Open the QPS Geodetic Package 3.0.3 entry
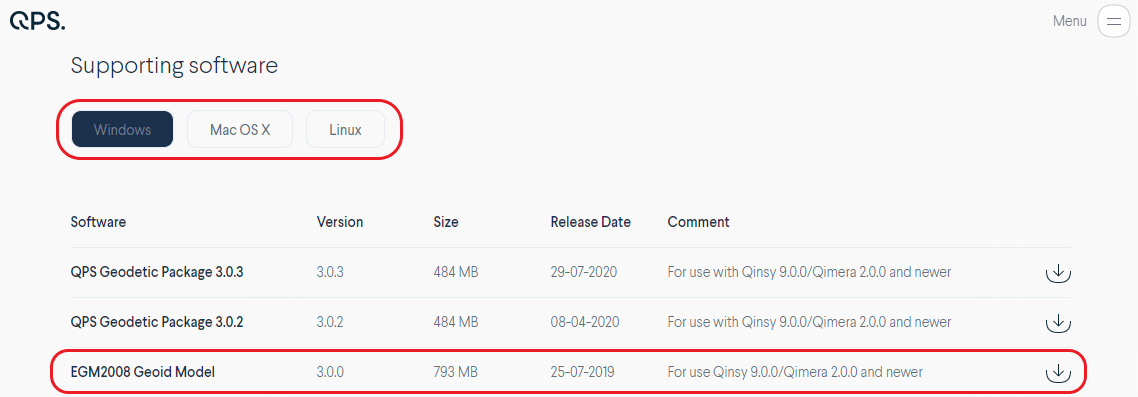Image resolution: width=1138 pixels, height=397 pixels. (157, 273)
